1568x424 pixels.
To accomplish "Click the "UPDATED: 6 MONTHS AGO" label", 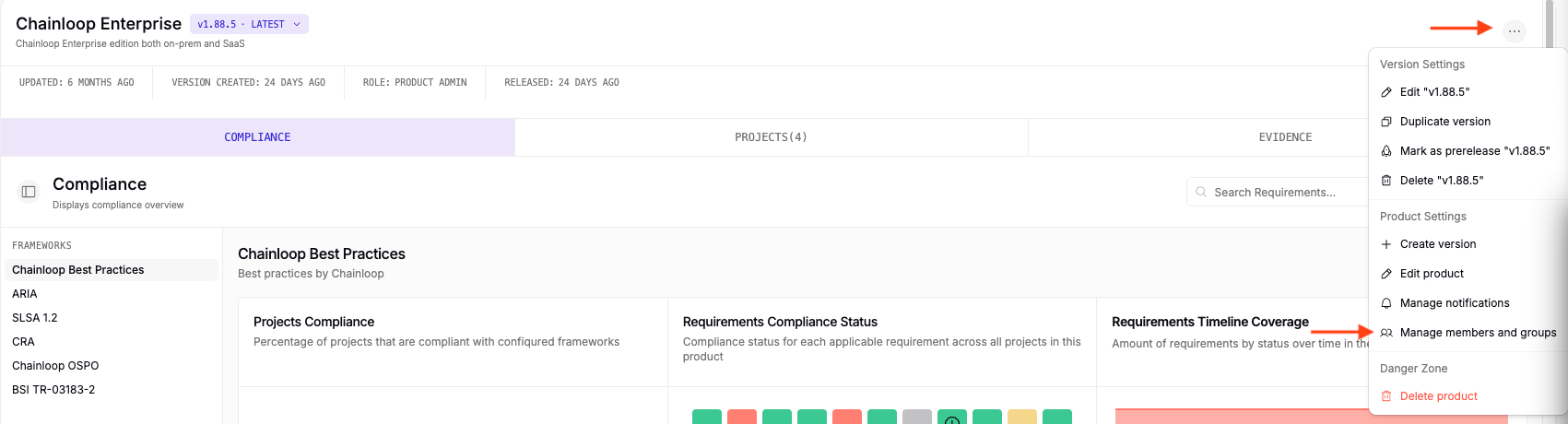I will [77, 83].
